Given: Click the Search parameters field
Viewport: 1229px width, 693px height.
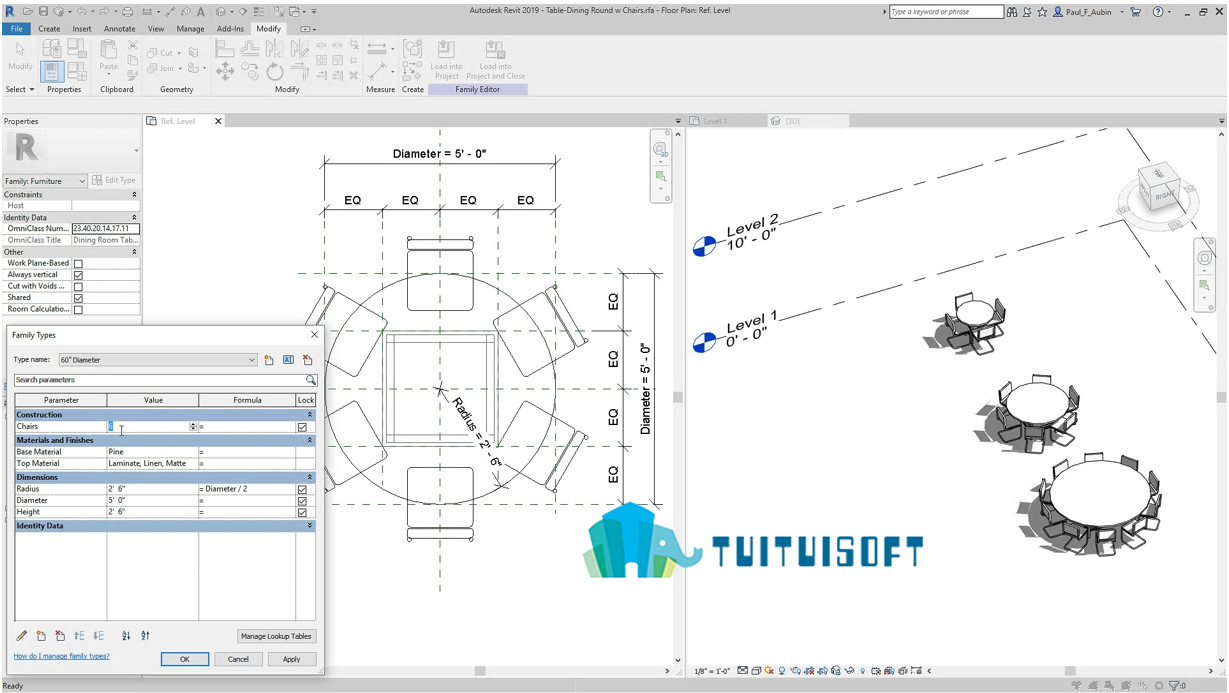Looking at the screenshot, I should click(159, 380).
